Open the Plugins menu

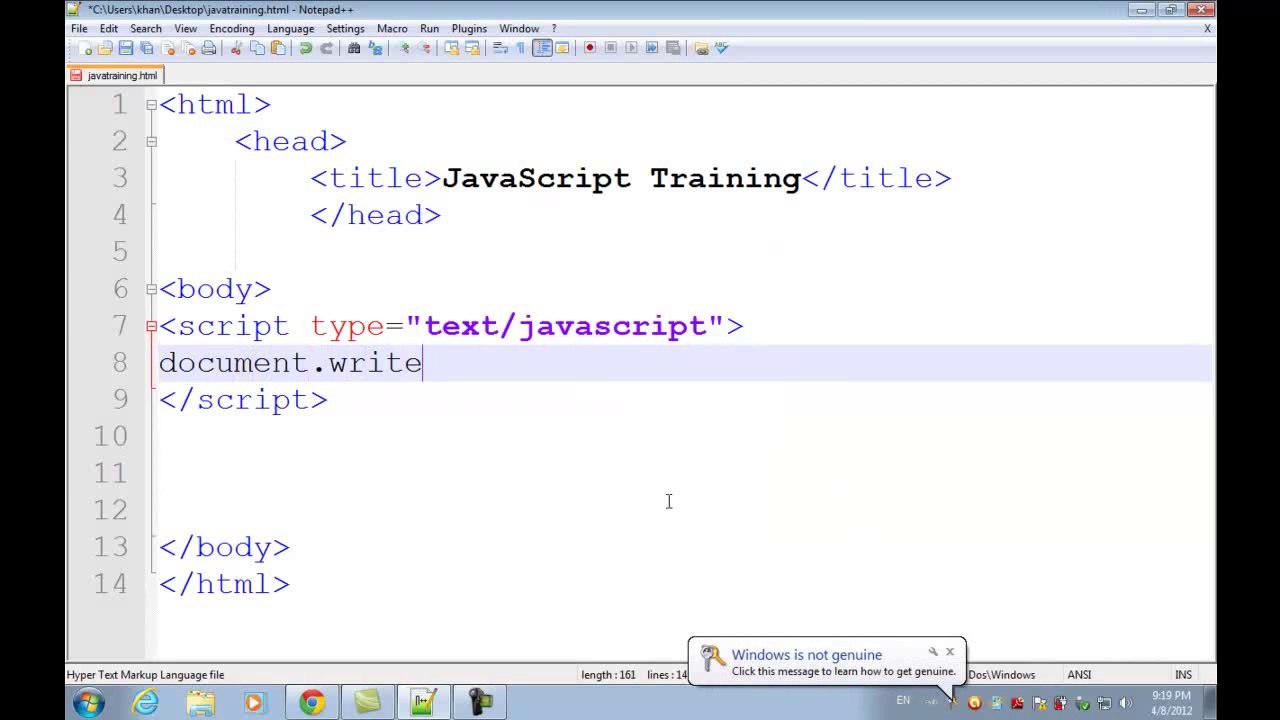click(469, 29)
